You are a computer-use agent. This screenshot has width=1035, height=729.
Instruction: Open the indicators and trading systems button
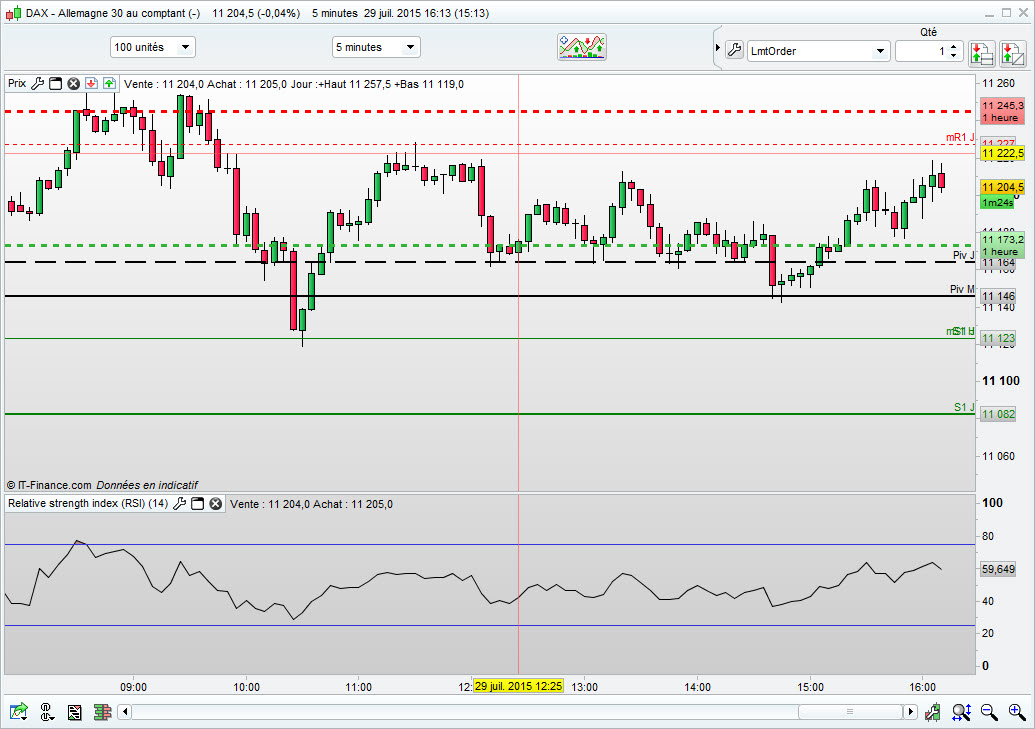[x=582, y=47]
